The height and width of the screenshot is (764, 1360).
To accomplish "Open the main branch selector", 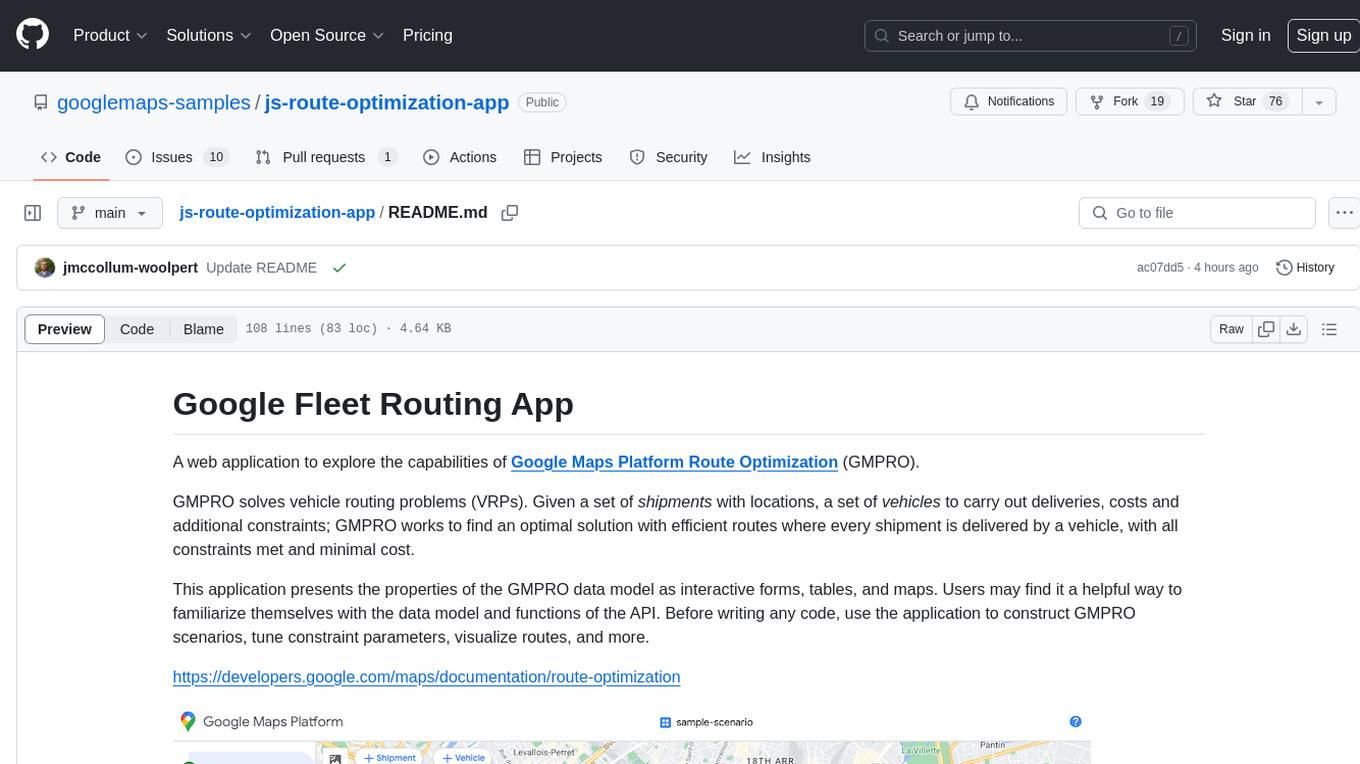I will point(109,213).
